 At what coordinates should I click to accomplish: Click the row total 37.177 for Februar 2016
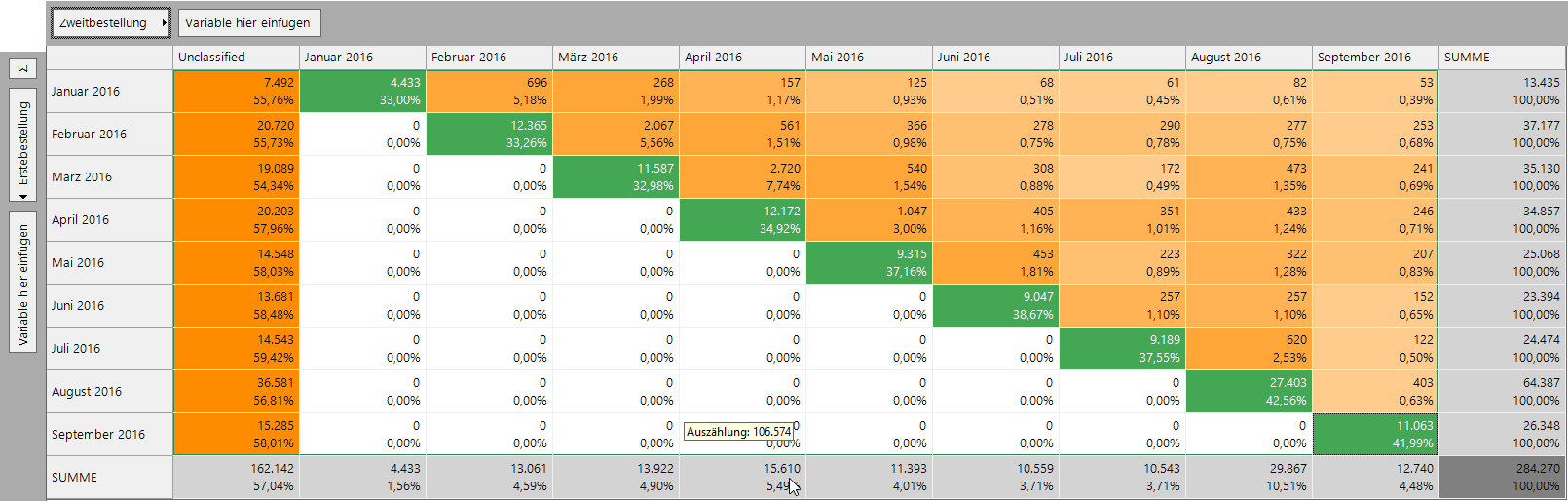coord(1503,134)
